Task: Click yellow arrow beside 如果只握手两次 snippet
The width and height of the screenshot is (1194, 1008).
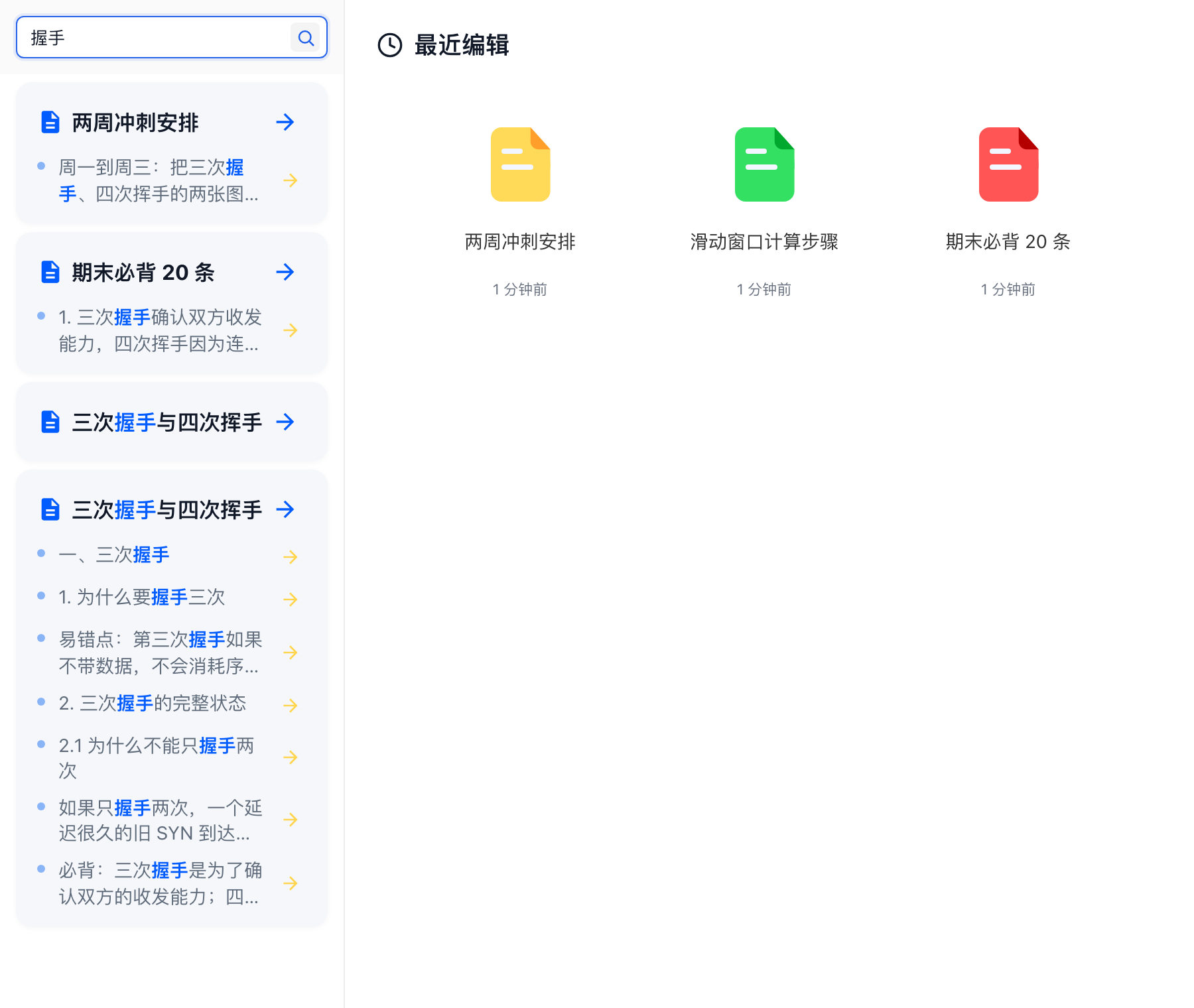Action: pos(291,820)
